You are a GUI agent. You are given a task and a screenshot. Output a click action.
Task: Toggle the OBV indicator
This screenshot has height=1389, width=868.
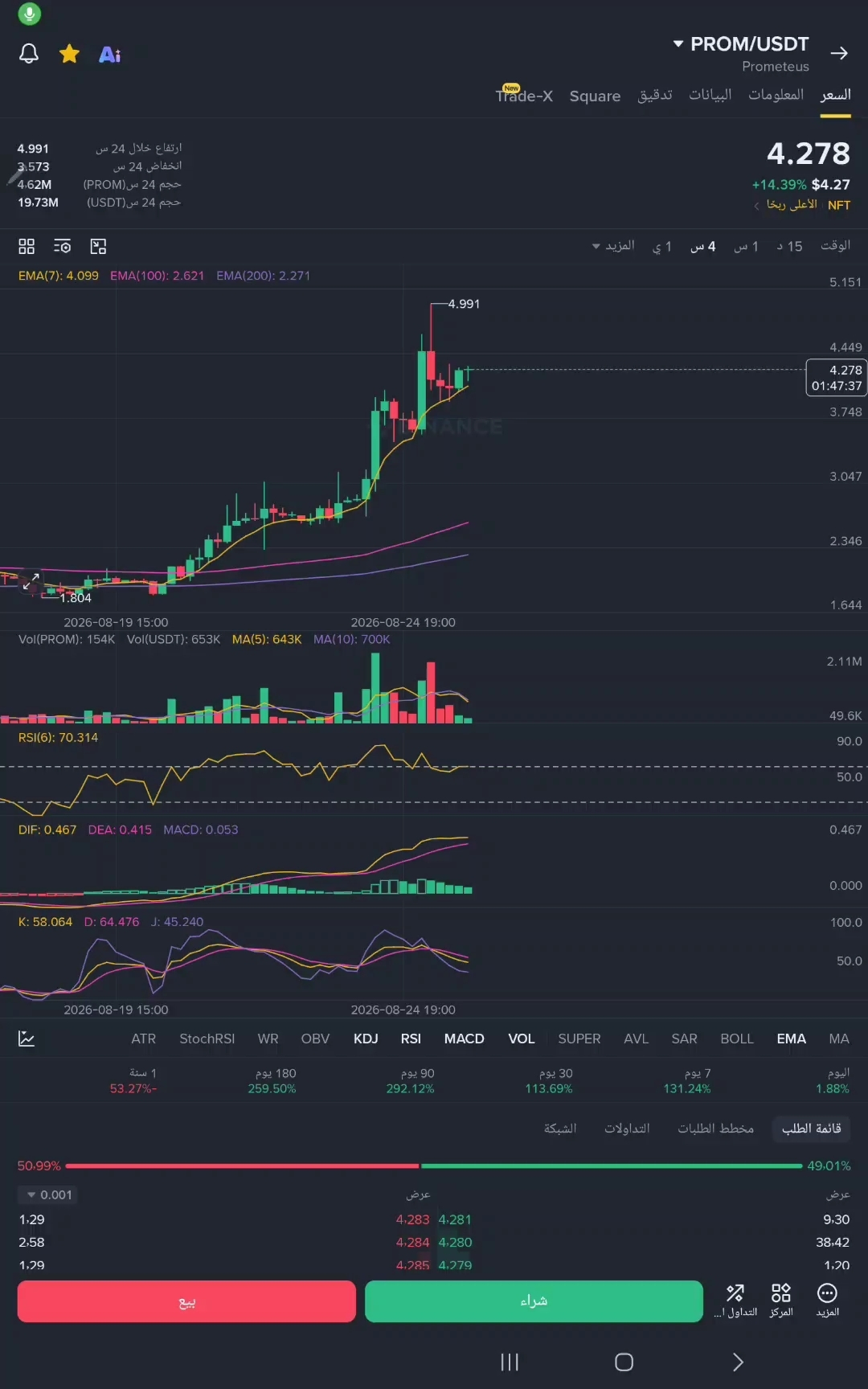(x=315, y=1039)
